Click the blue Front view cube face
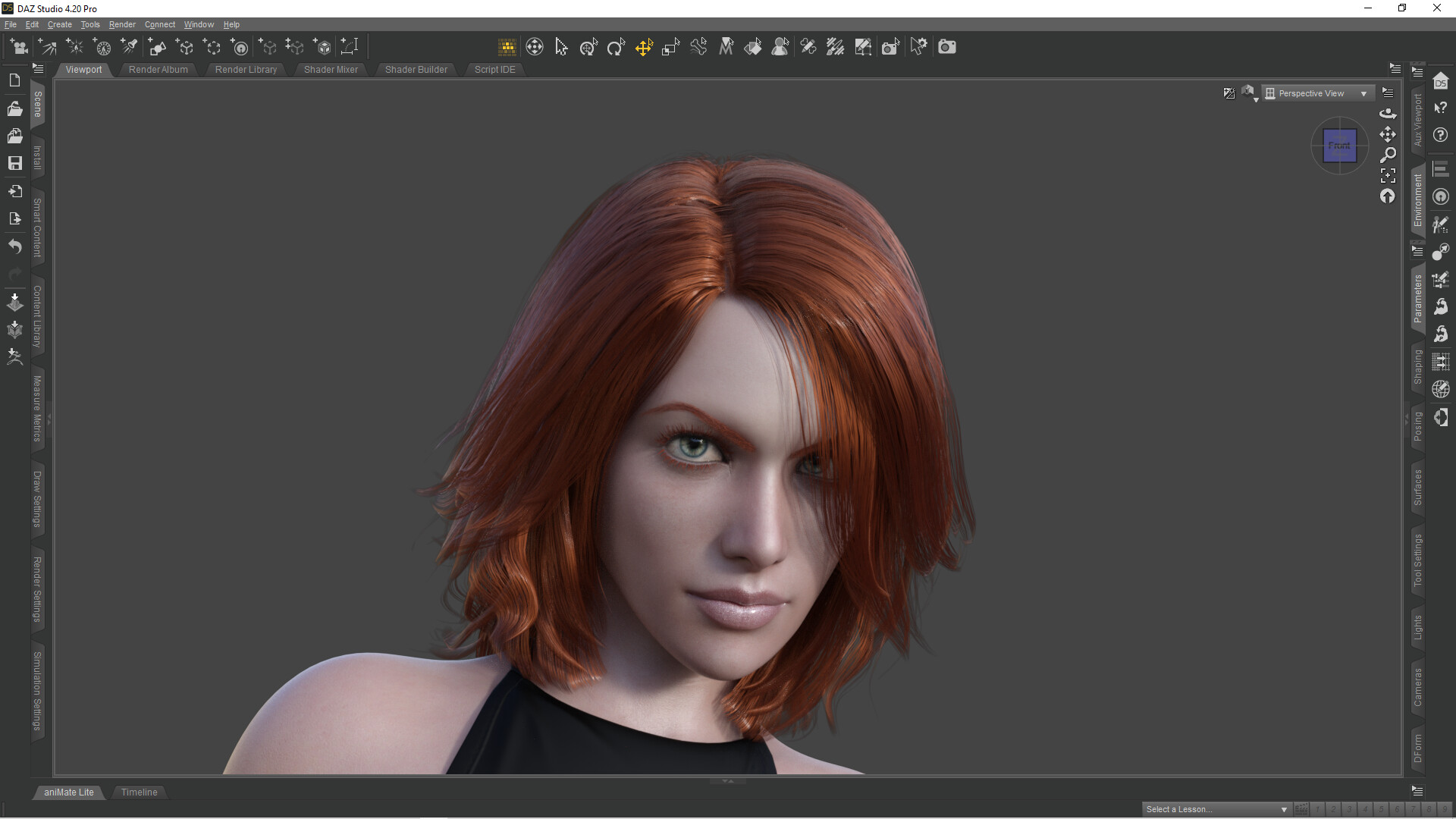This screenshot has width=1456, height=819. pyautogui.click(x=1339, y=146)
